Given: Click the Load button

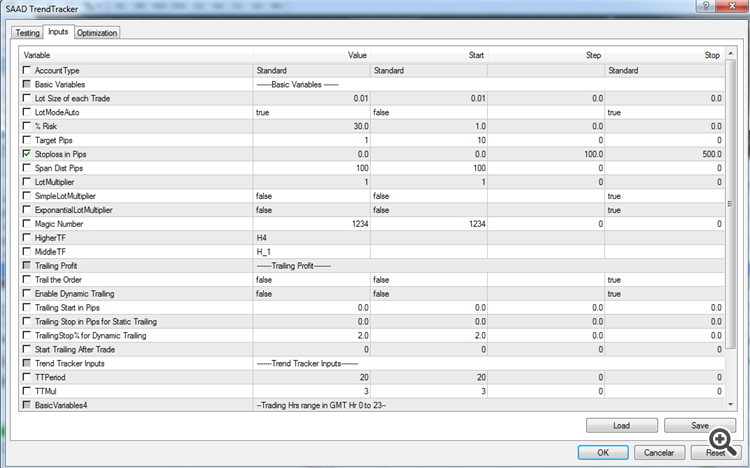Looking at the screenshot, I should click(622, 425).
